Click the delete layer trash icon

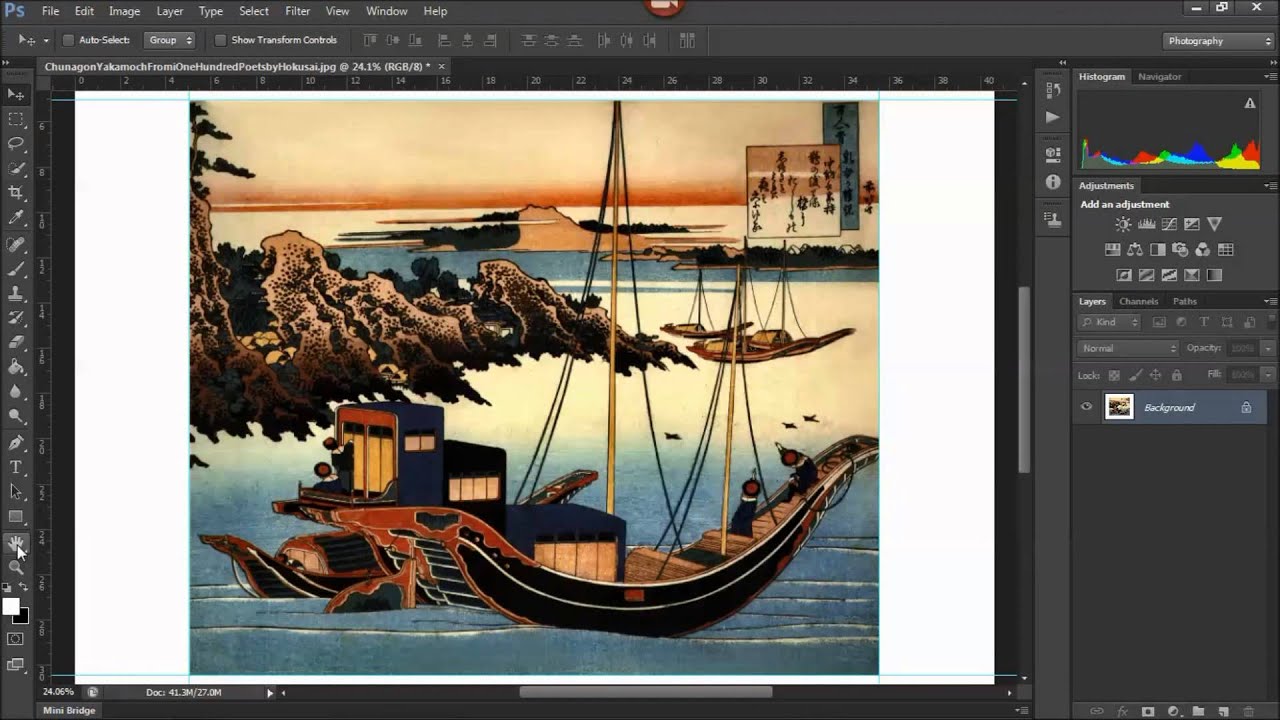click(1249, 711)
